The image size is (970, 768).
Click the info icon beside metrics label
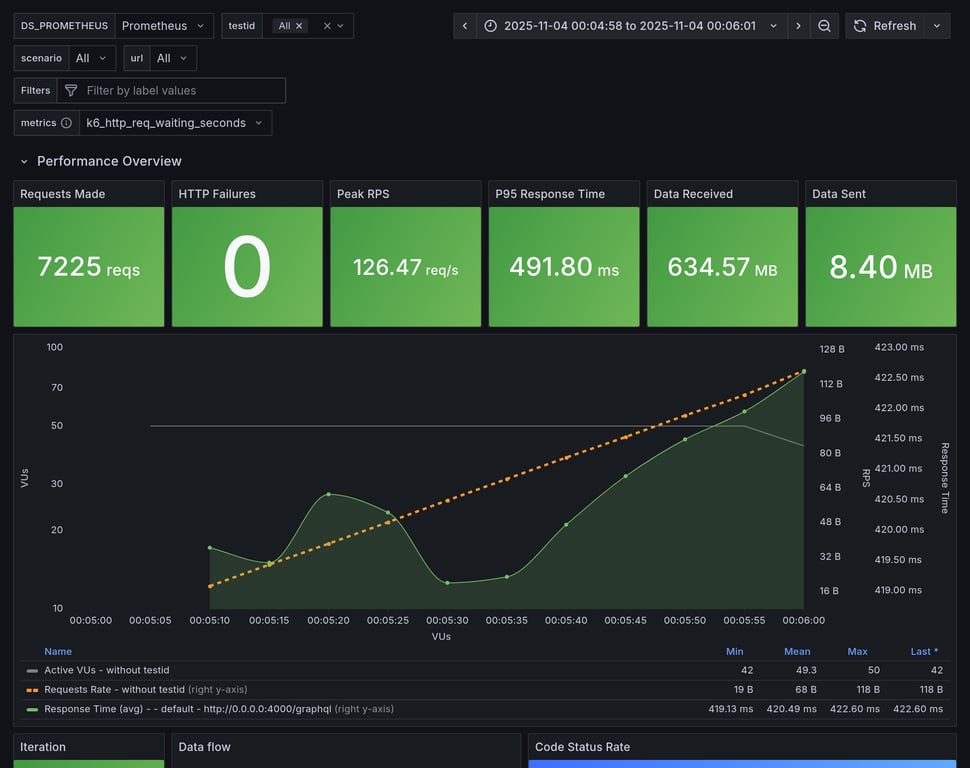click(66, 123)
